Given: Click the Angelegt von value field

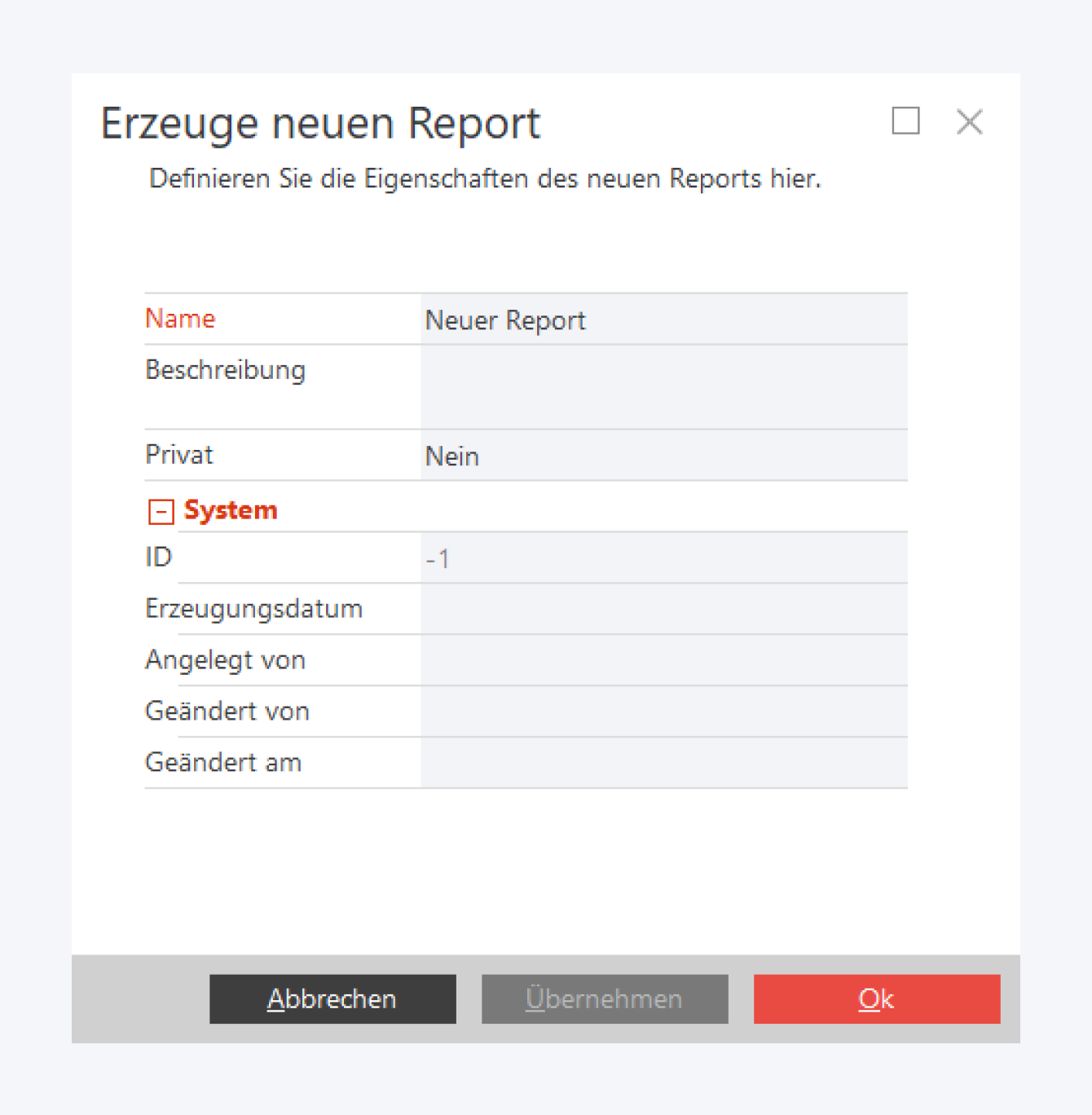Looking at the screenshot, I should click(x=663, y=661).
